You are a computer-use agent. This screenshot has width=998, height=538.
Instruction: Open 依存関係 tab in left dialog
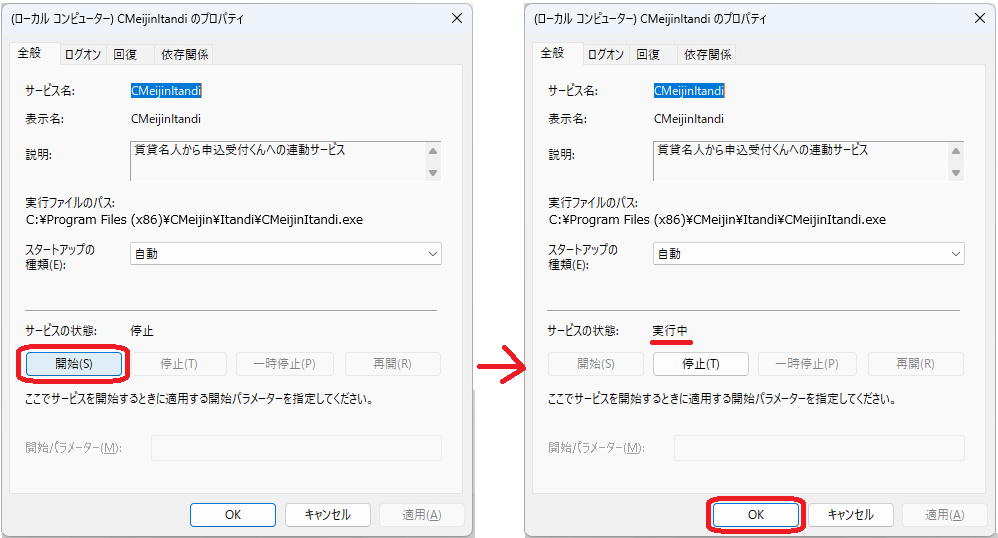click(x=185, y=55)
